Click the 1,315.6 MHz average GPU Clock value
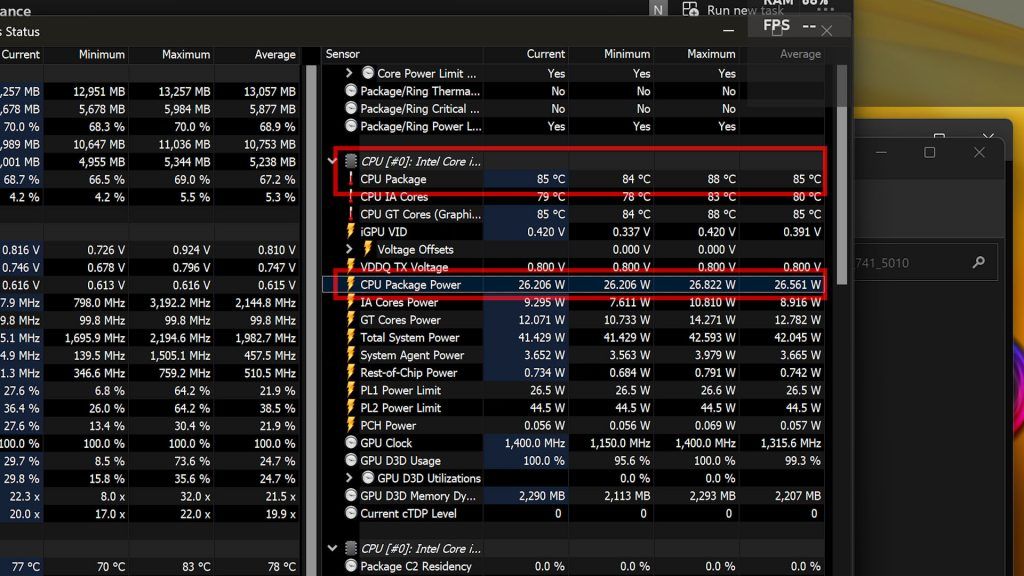This screenshot has width=1024, height=576. point(790,443)
